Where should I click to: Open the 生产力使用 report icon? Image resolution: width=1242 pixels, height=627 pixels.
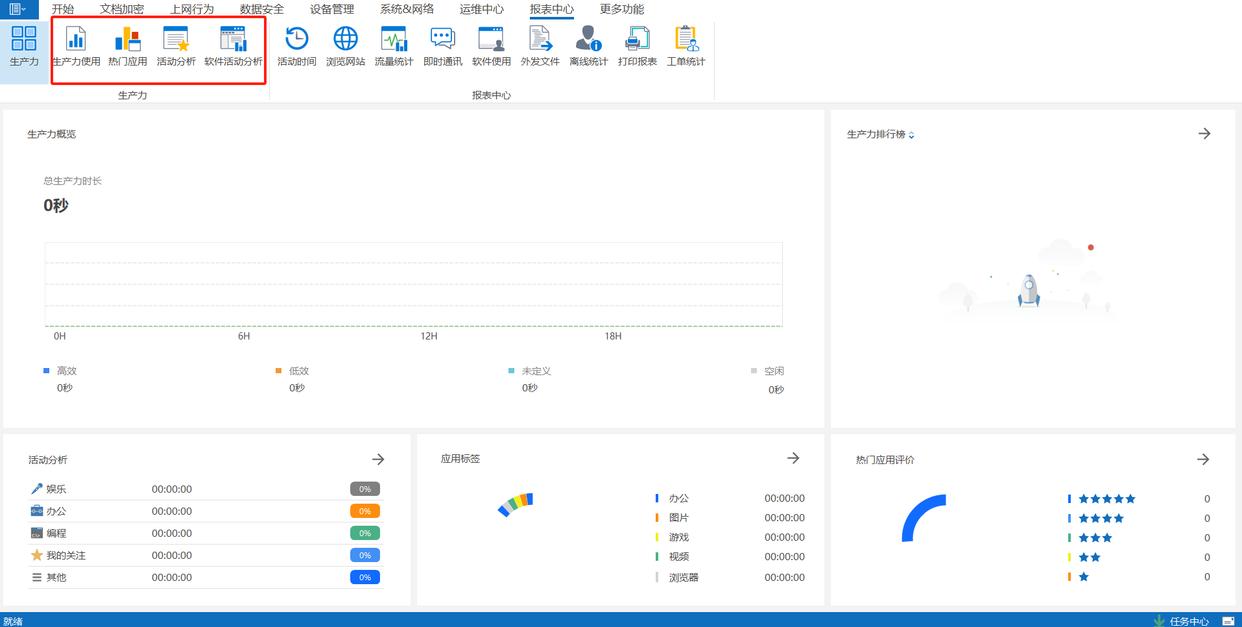pos(76,47)
